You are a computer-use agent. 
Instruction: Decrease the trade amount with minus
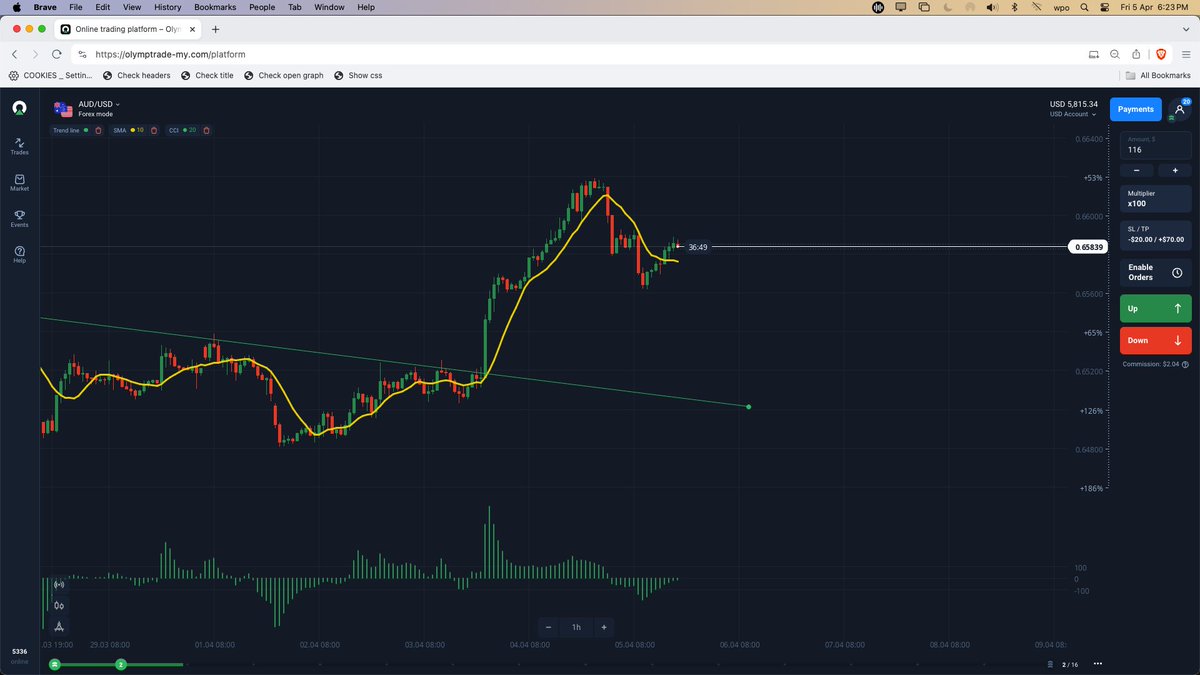1137,171
